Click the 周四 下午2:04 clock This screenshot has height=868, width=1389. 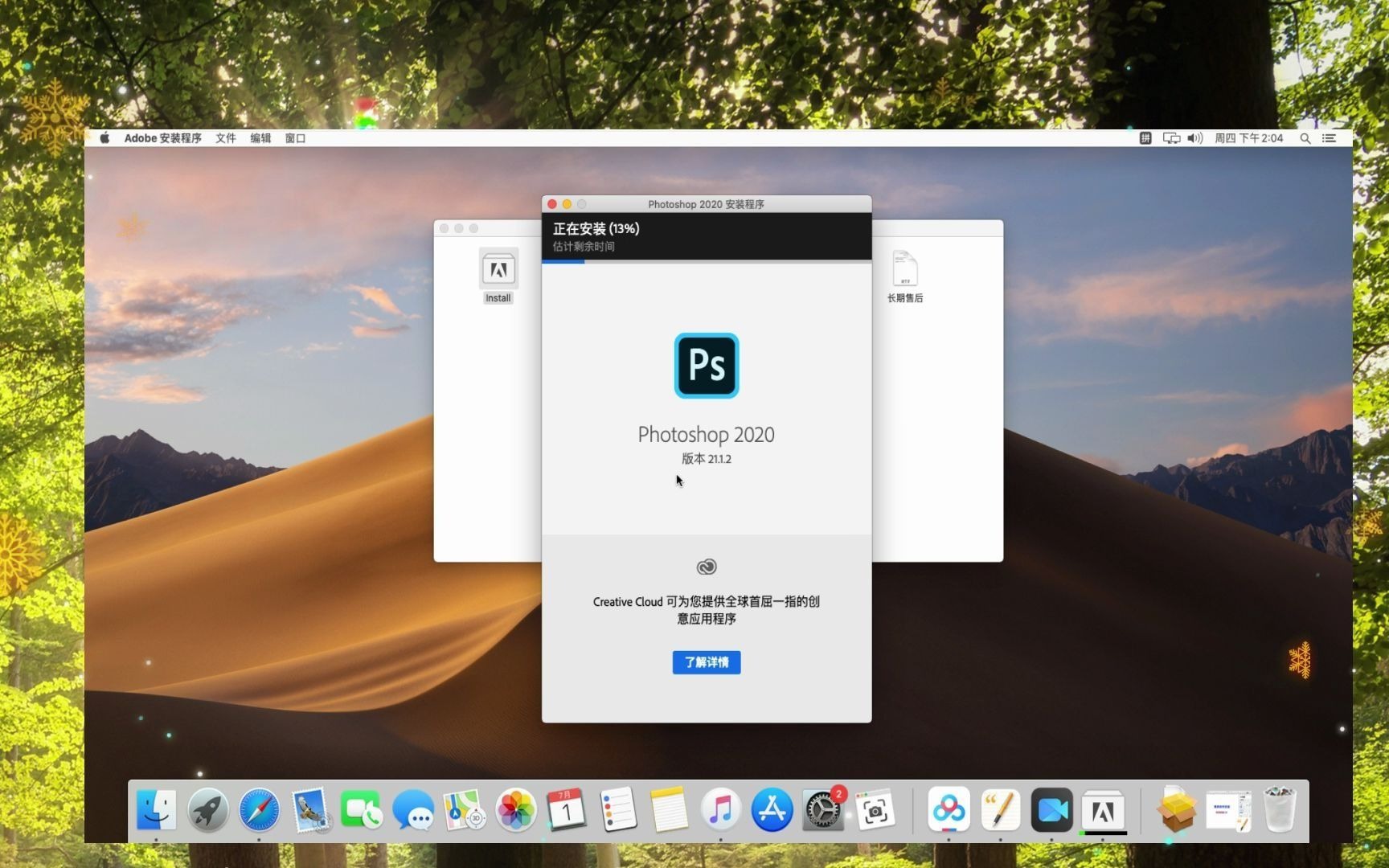(1248, 138)
